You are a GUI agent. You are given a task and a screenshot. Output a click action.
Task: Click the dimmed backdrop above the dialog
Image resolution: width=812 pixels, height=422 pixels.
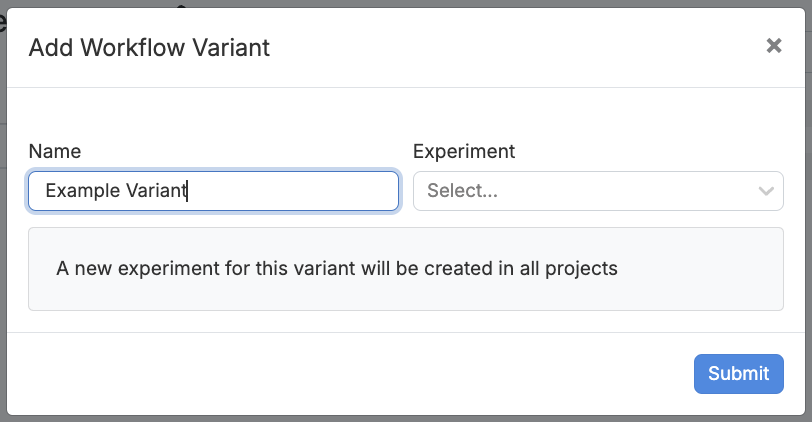point(400,4)
